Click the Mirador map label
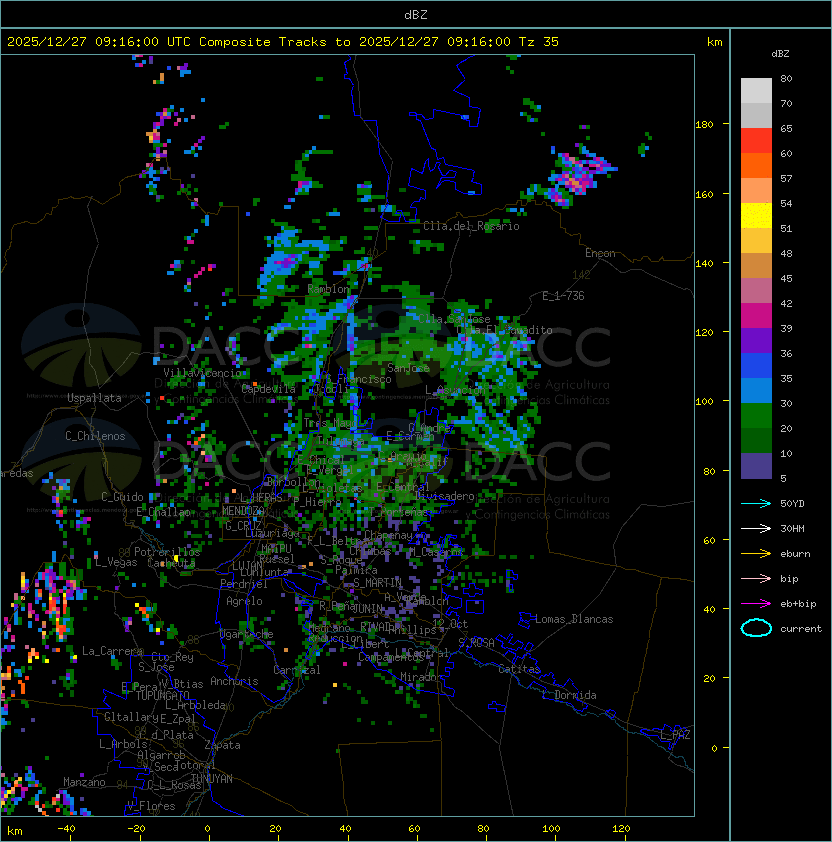Screen dimensions: 832x842 421,678
